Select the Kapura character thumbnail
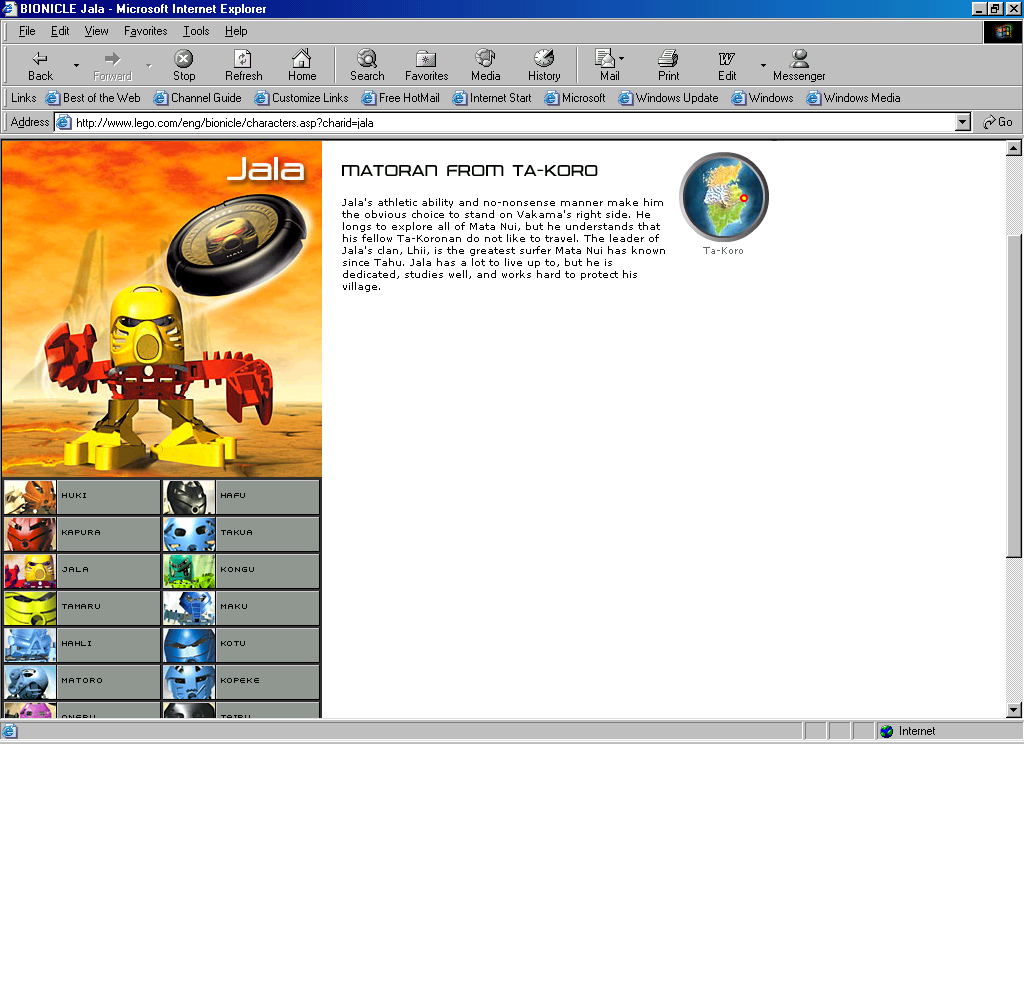Viewport: 1024px width, 1000px height. point(30,534)
